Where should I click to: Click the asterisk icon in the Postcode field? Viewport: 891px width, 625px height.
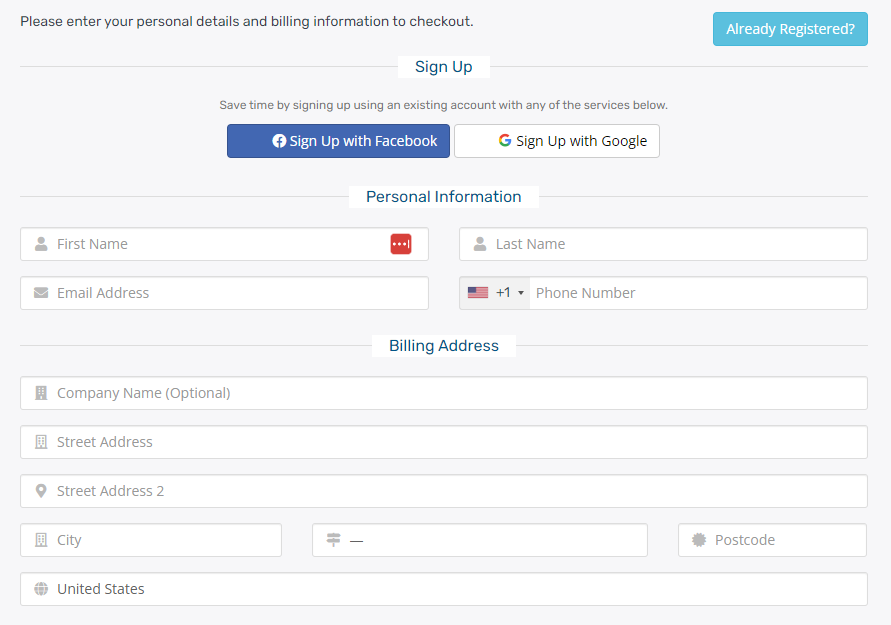point(697,539)
